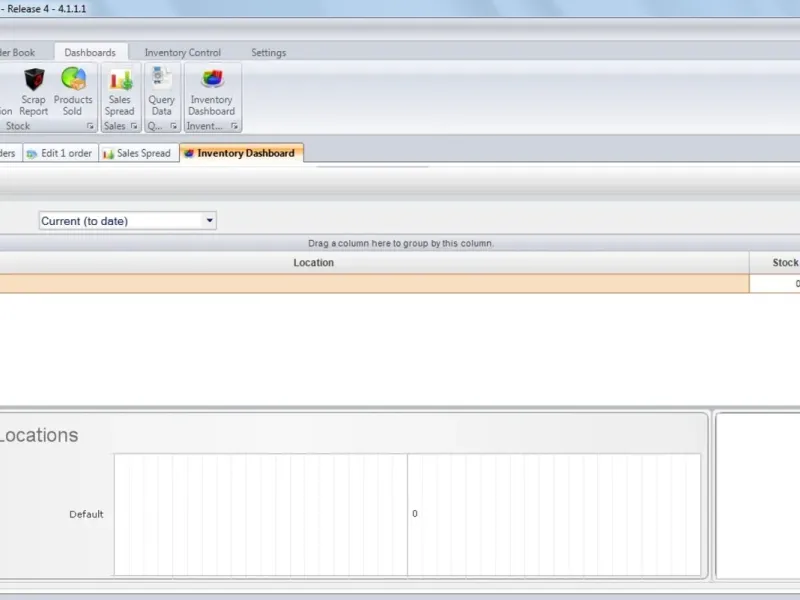Screen dimensions: 800x600
Task: Expand the Q... group dialog launcher
Action: pos(173,126)
